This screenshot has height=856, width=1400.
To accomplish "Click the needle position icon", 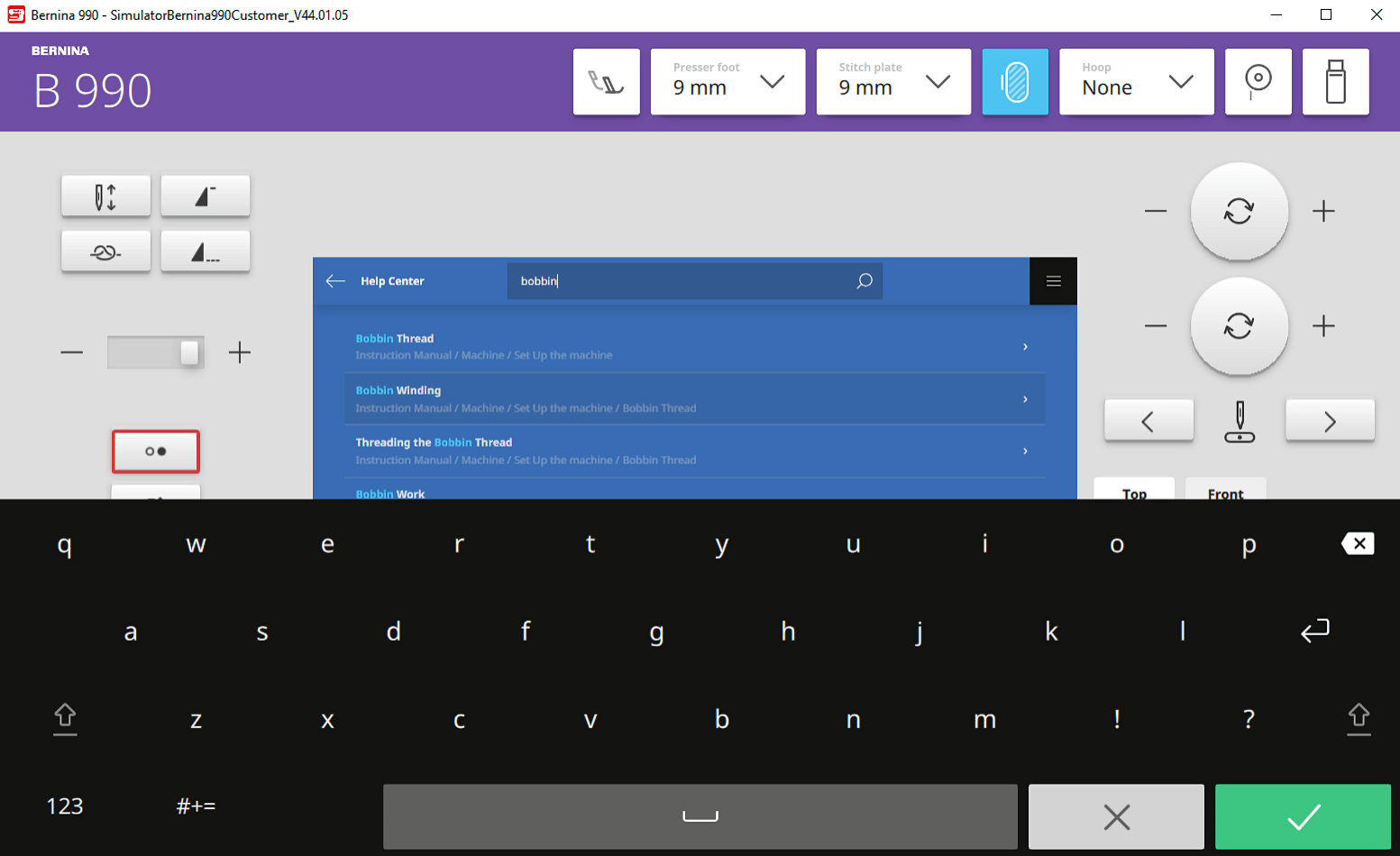I will click(x=1240, y=422).
